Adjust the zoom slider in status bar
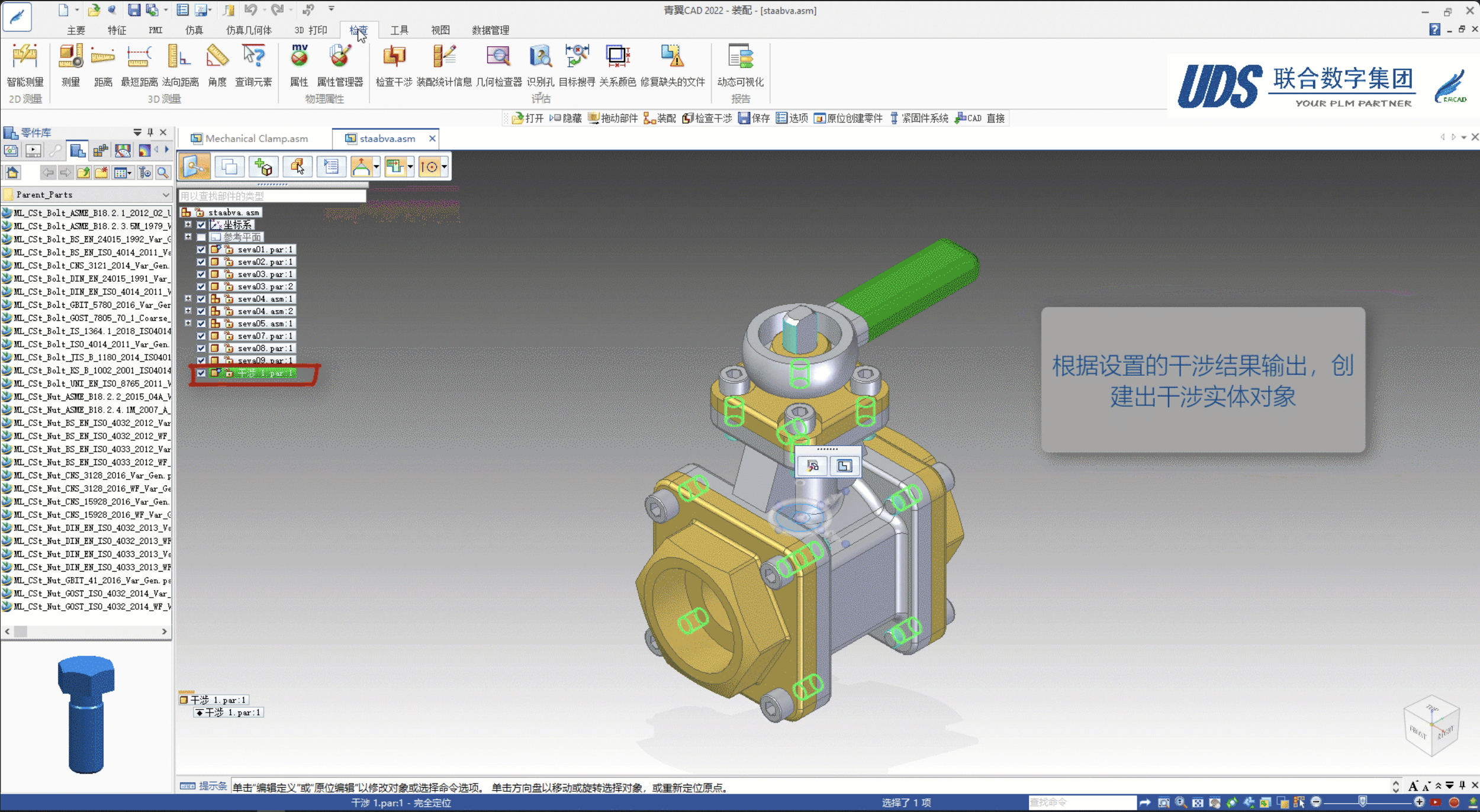The image size is (1480, 812). click(x=1363, y=802)
